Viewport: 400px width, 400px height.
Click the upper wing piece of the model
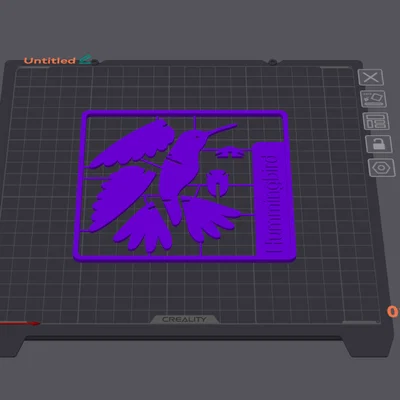[133, 143]
